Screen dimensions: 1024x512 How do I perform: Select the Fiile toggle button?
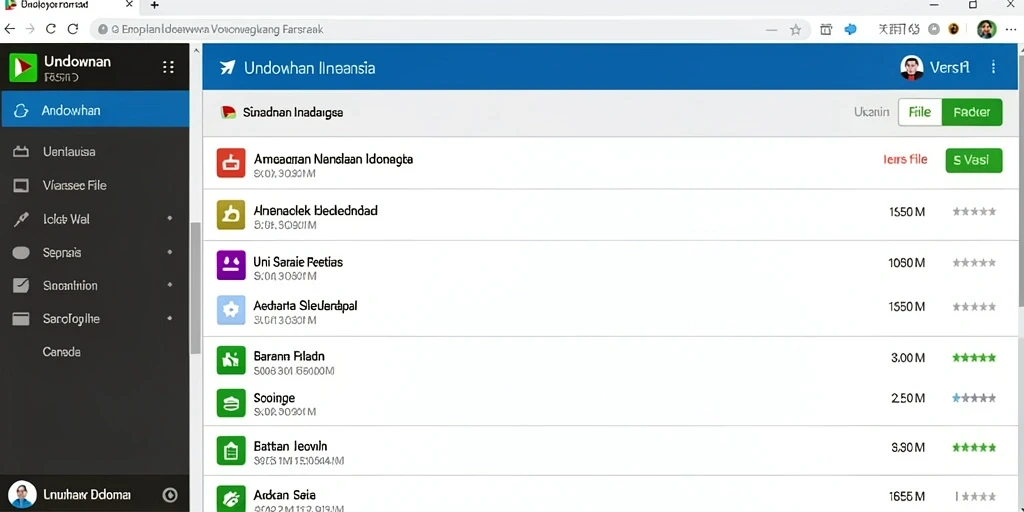920,112
